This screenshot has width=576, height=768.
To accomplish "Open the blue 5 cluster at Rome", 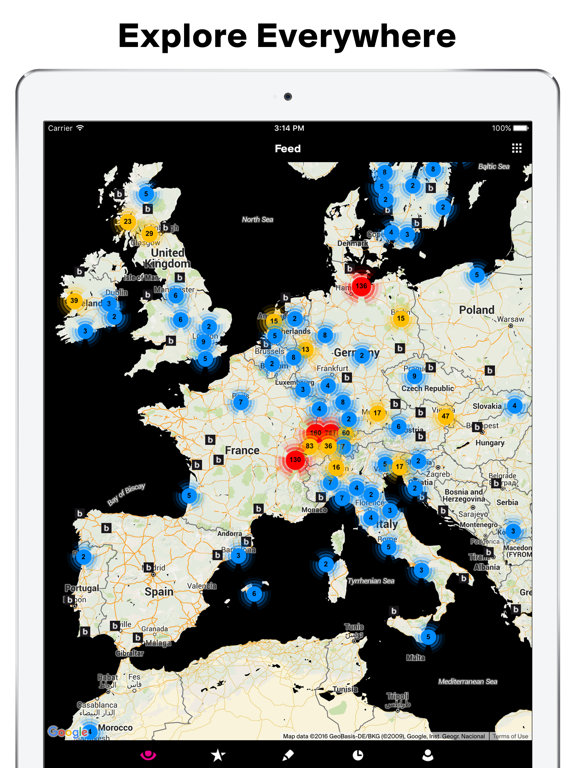I will tap(388, 547).
